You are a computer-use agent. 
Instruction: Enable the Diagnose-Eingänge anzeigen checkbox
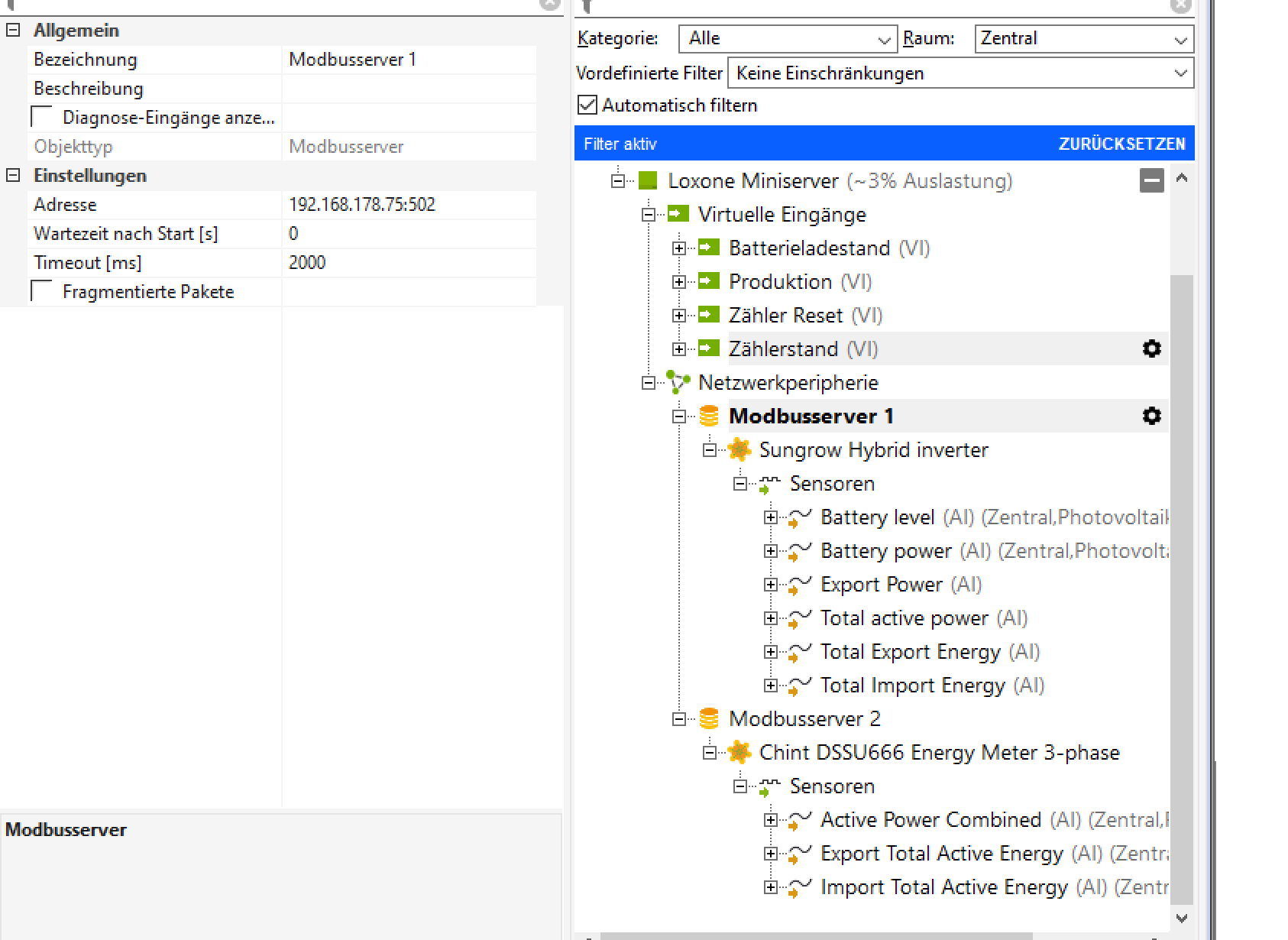(42, 117)
